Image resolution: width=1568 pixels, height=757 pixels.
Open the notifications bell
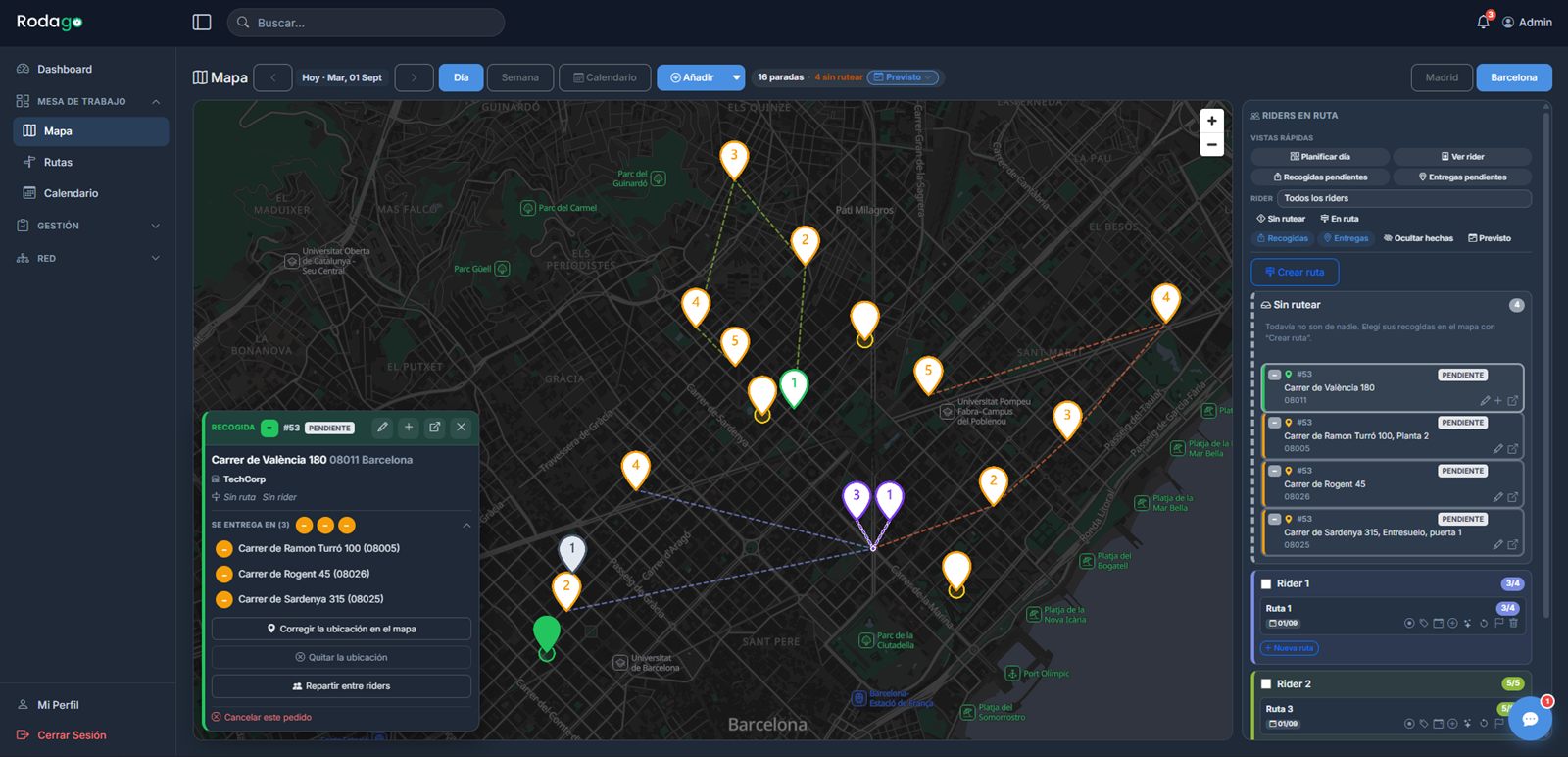point(1484,22)
